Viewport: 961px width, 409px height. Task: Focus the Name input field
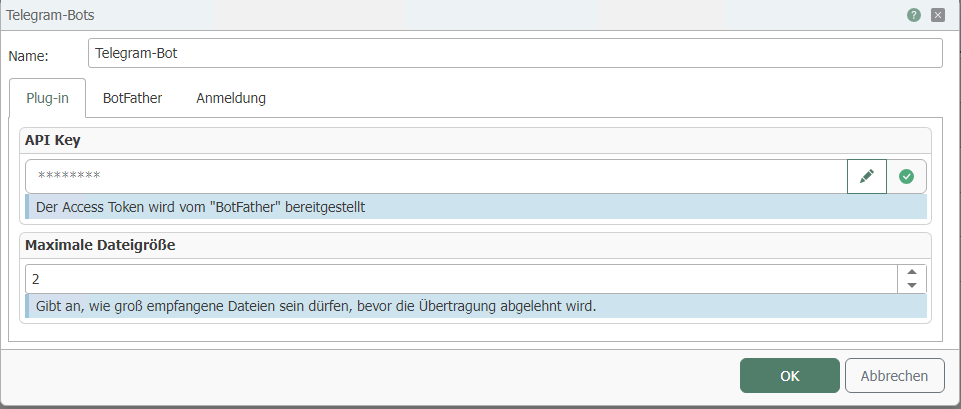pos(515,53)
